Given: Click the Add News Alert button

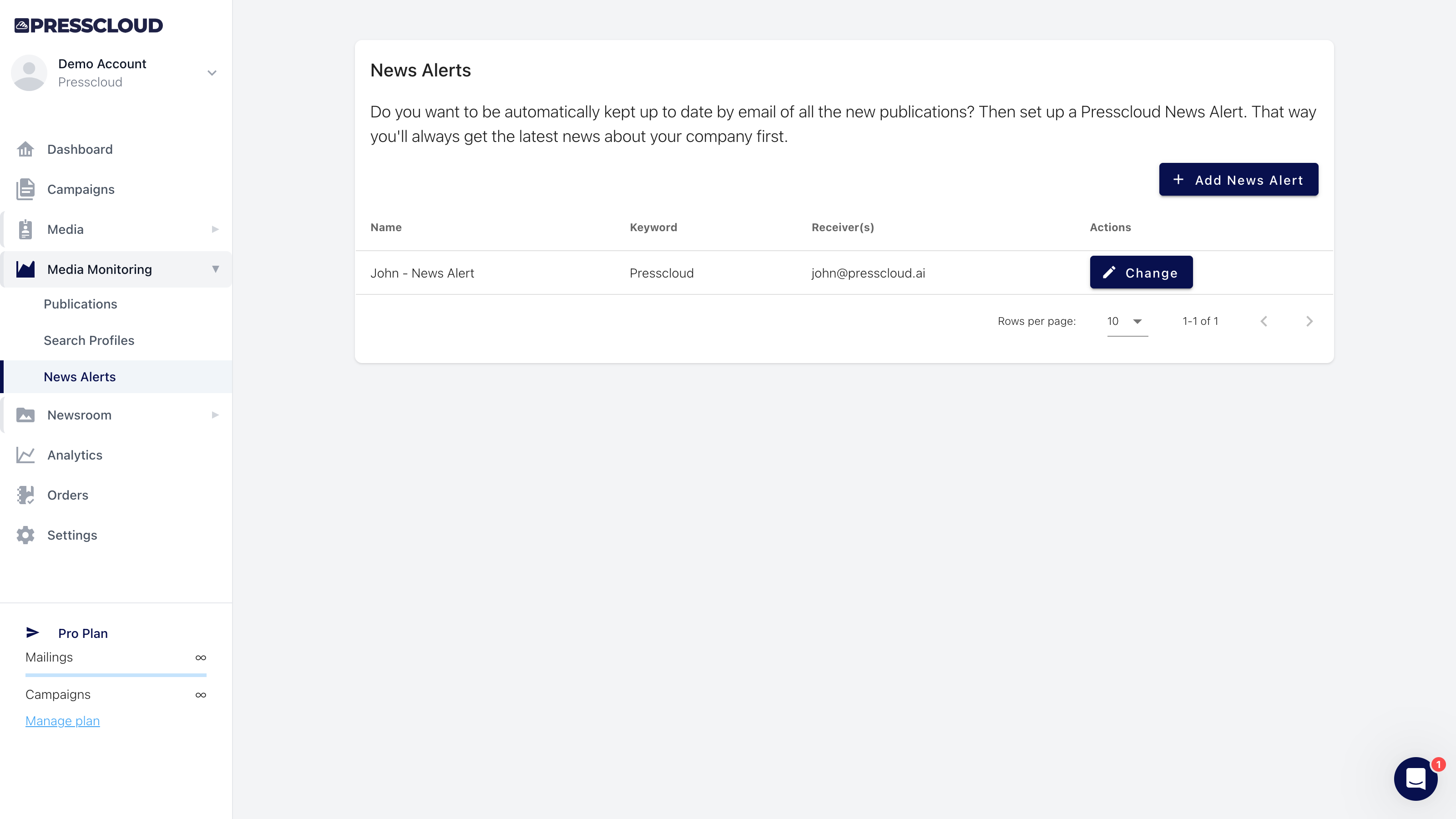Looking at the screenshot, I should click(1239, 180).
